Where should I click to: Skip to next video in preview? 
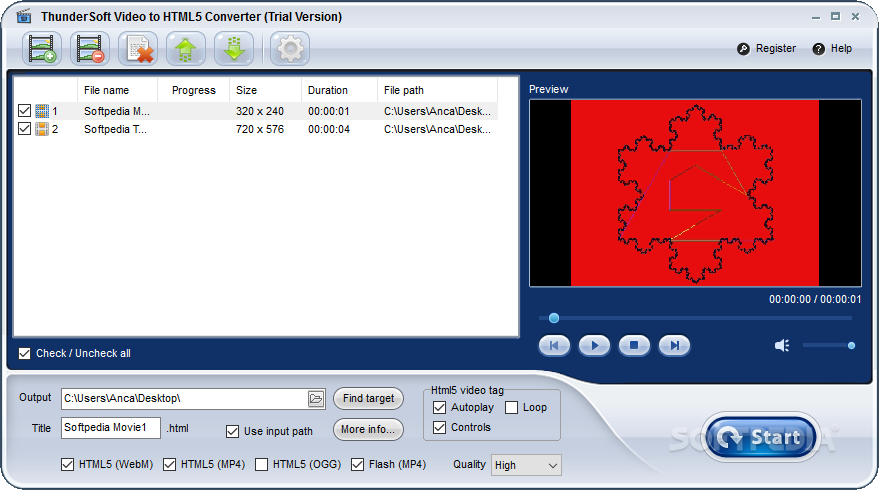[674, 345]
